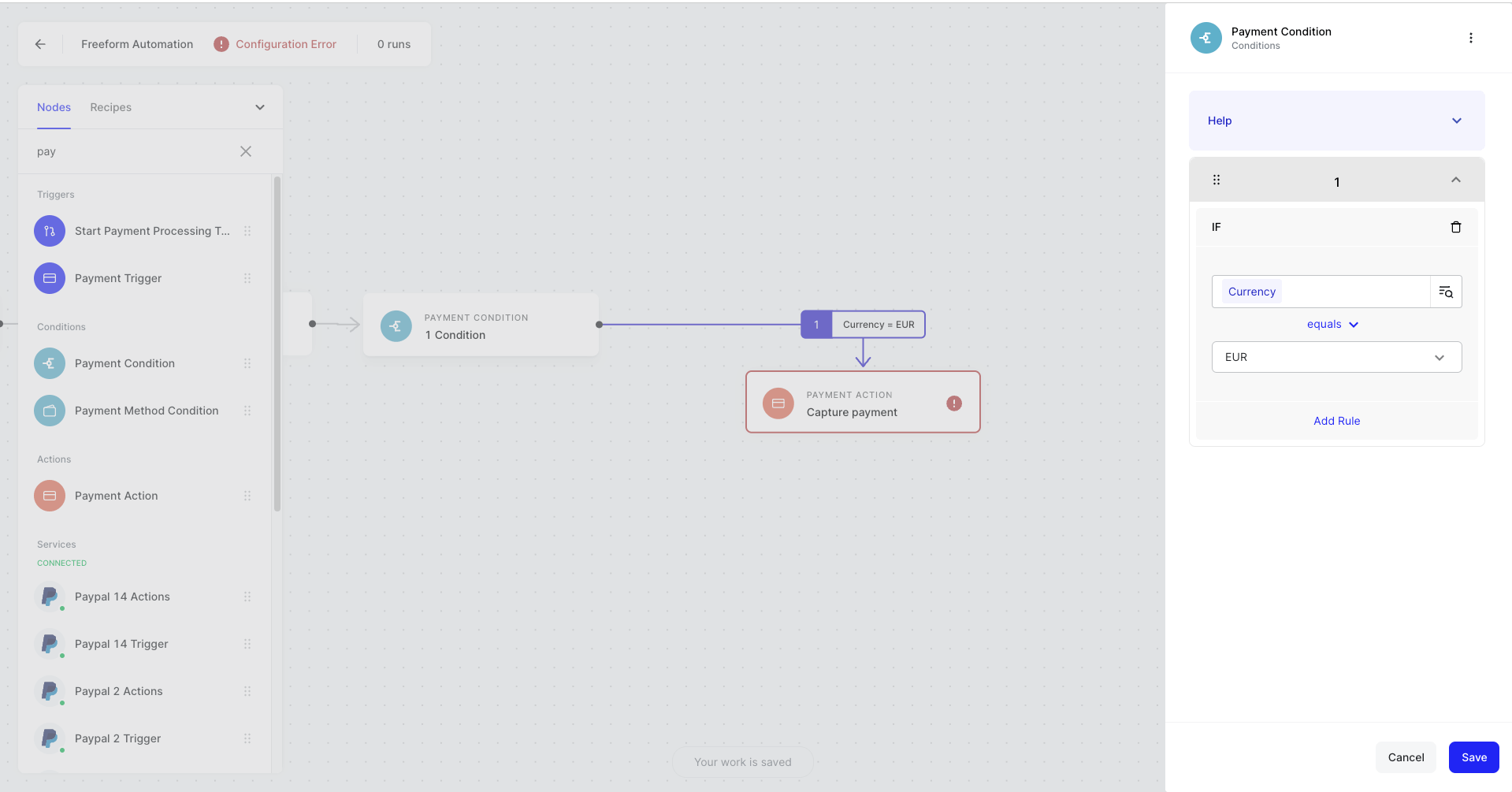The image size is (1512, 792).
Task: Clear the 'pay' search with X icon
Action: coord(246,151)
